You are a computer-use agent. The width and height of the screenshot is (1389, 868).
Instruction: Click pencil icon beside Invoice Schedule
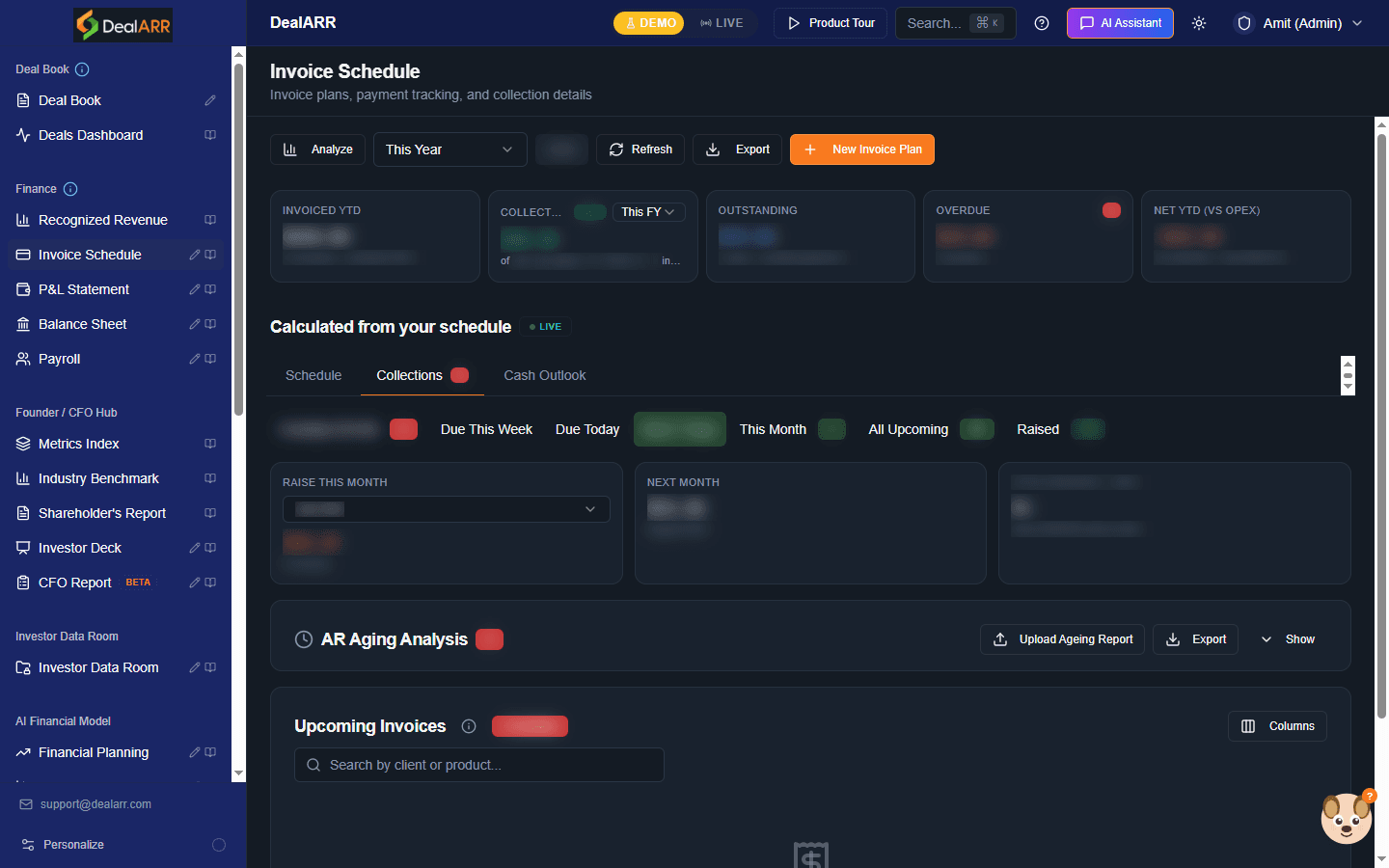coord(195,255)
